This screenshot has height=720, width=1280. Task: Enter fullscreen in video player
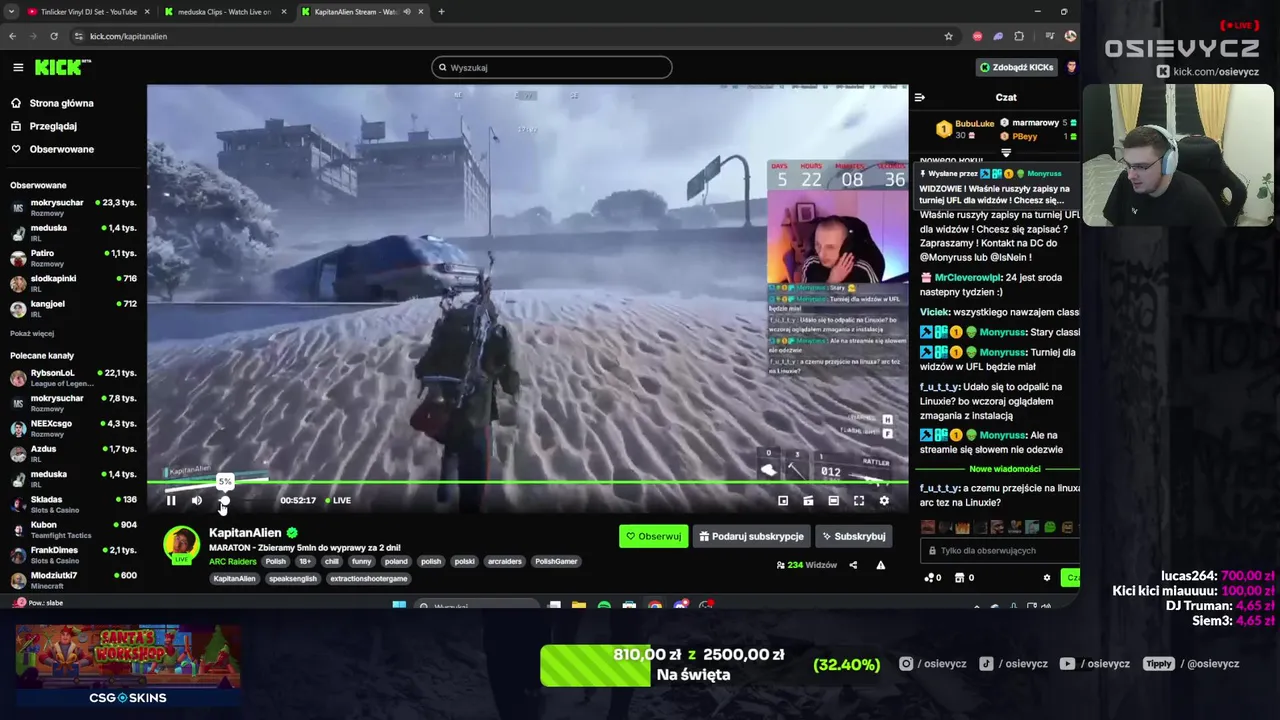[858, 500]
